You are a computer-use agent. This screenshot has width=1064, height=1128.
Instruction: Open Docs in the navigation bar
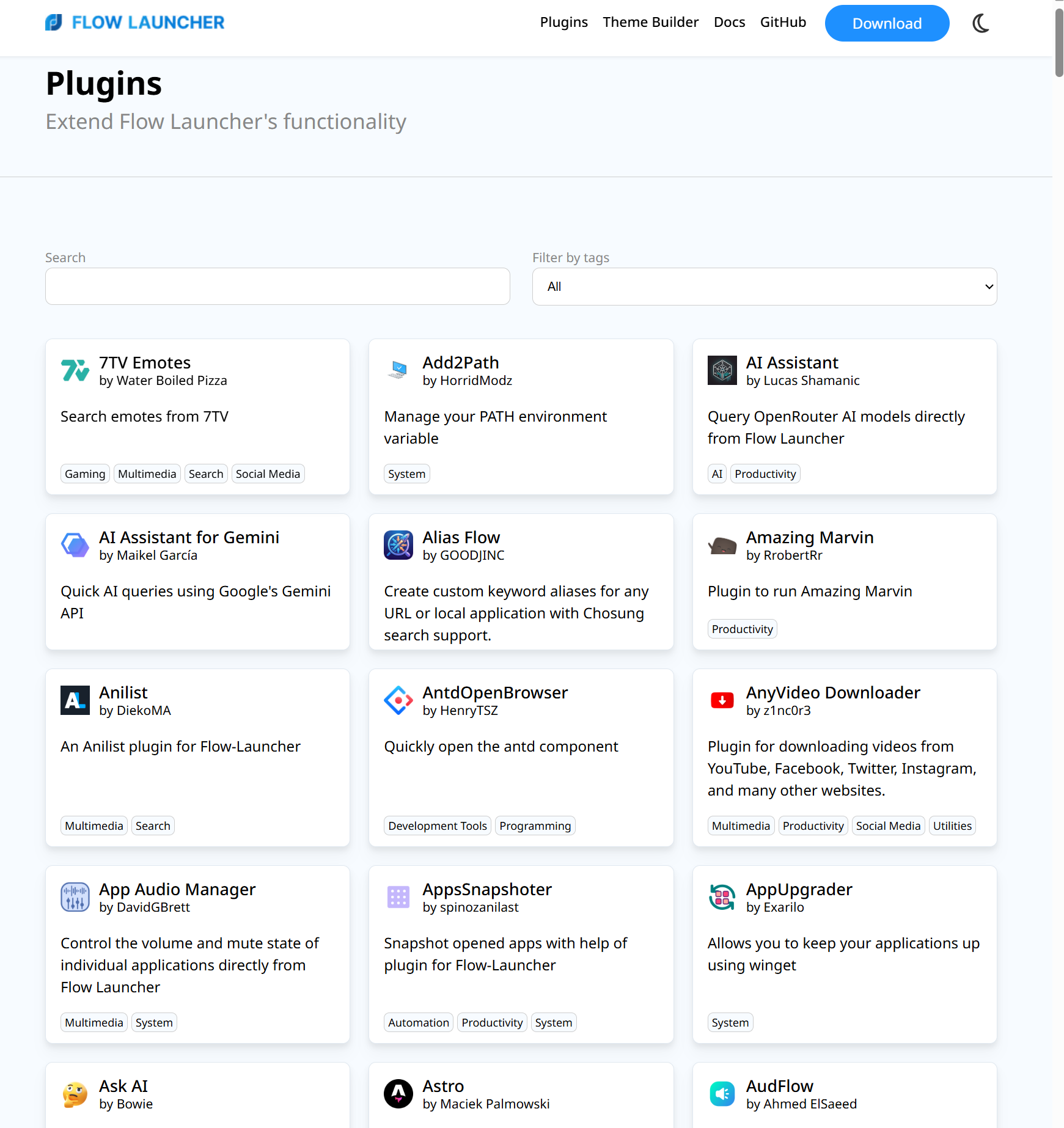tap(729, 22)
